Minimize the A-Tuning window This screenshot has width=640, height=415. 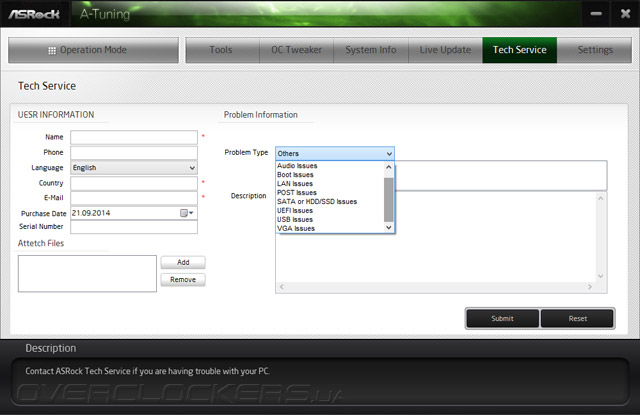point(596,14)
